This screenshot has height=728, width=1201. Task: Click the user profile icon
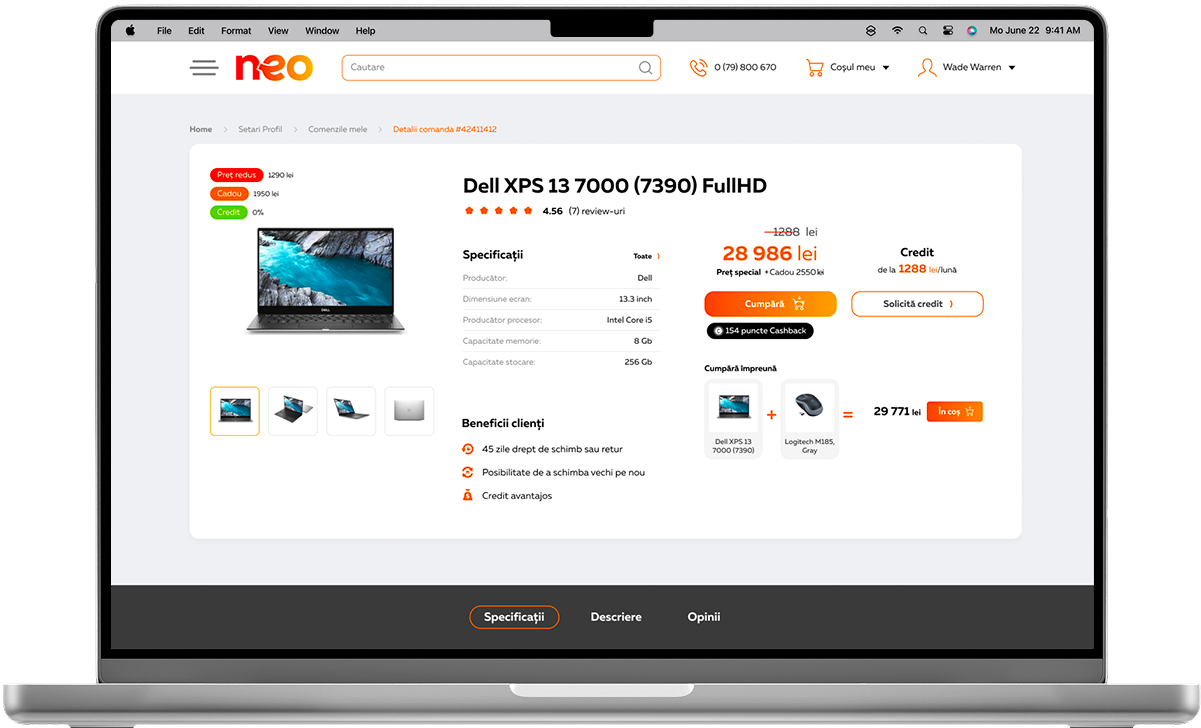click(927, 68)
